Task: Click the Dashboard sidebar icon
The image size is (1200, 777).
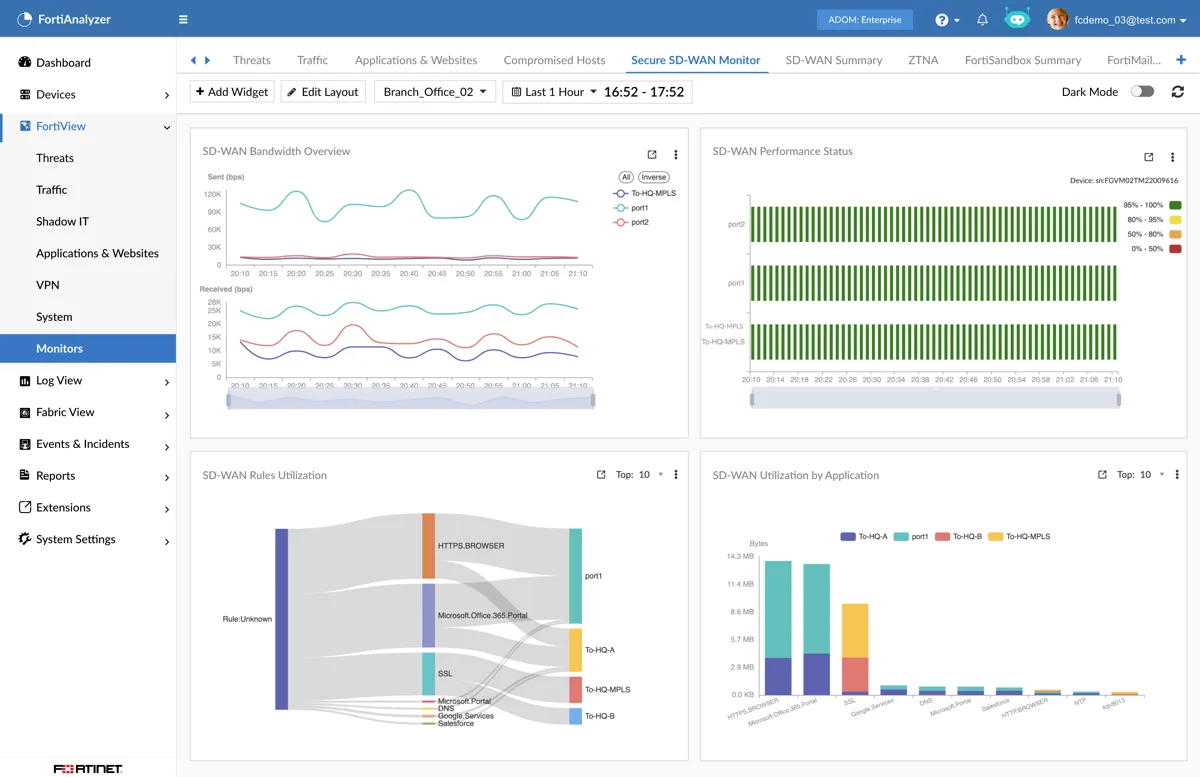Action: (x=25, y=62)
